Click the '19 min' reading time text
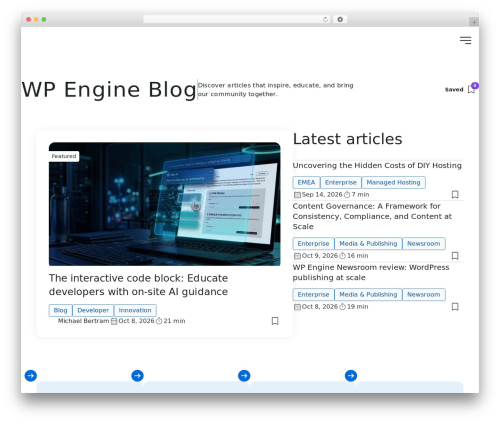Screen dimensions: 500x423 coord(358,307)
